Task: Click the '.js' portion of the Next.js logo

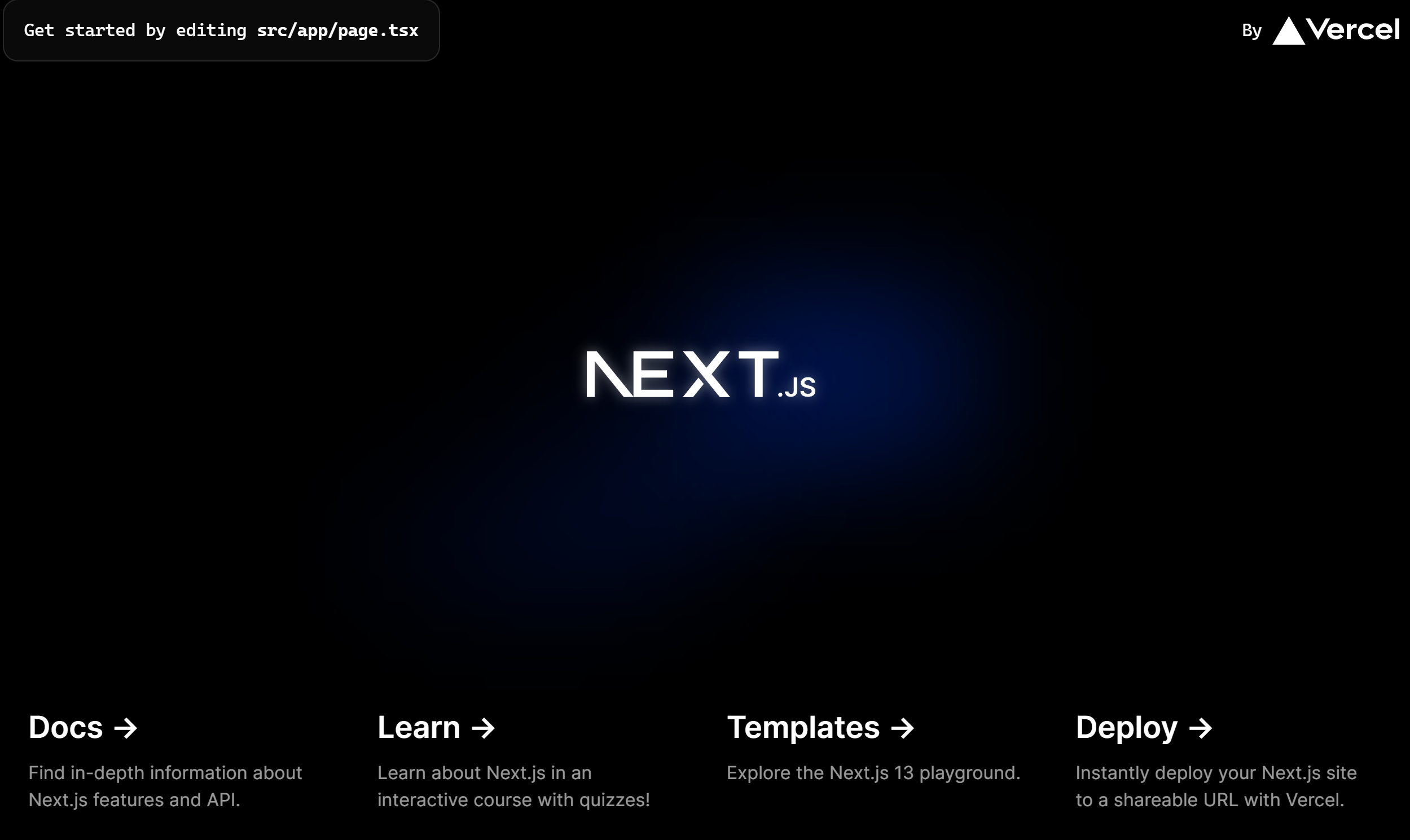Action: tap(798, 386)
